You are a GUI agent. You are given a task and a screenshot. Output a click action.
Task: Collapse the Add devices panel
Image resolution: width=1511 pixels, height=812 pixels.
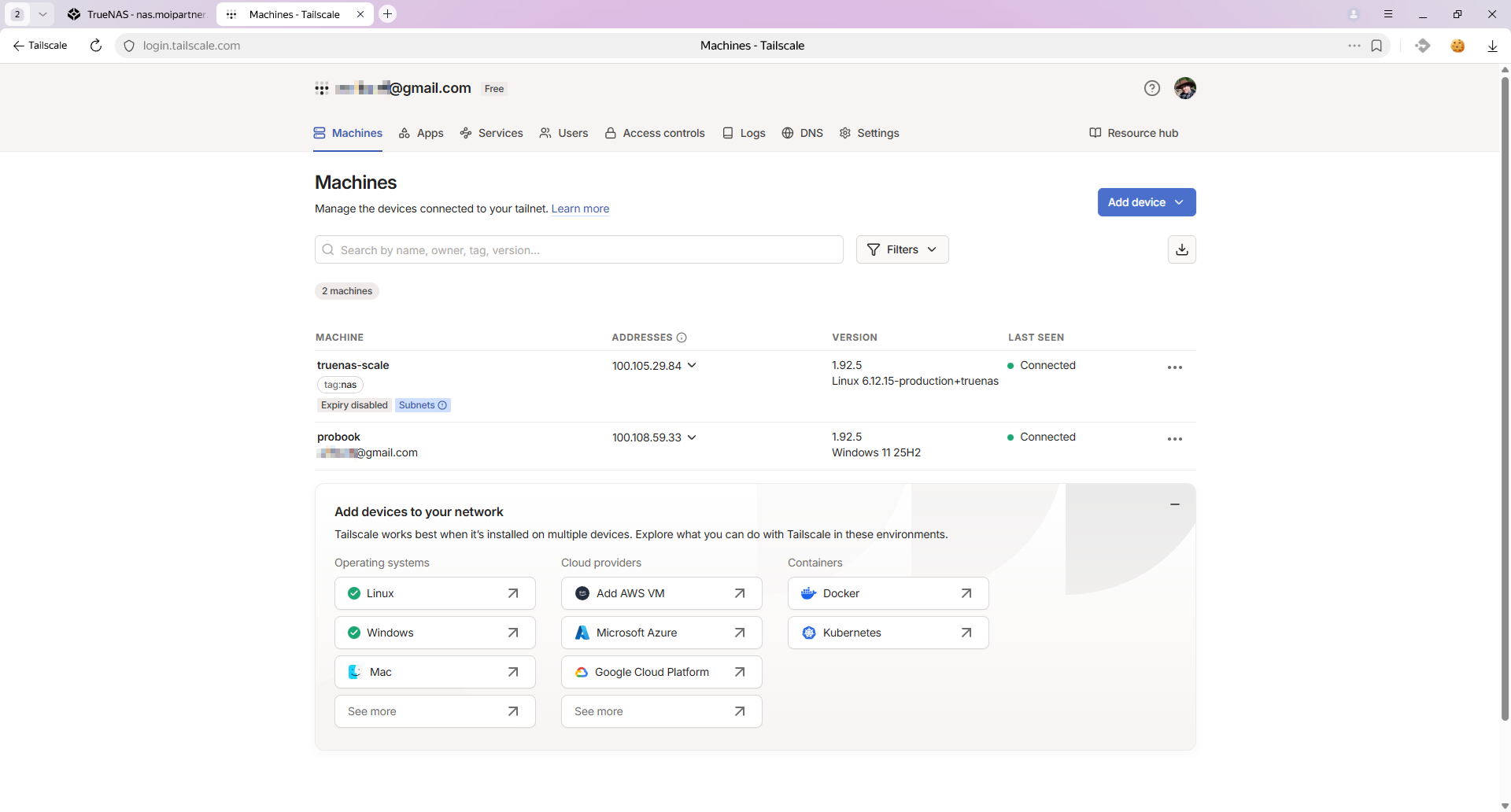[1174, 504]
